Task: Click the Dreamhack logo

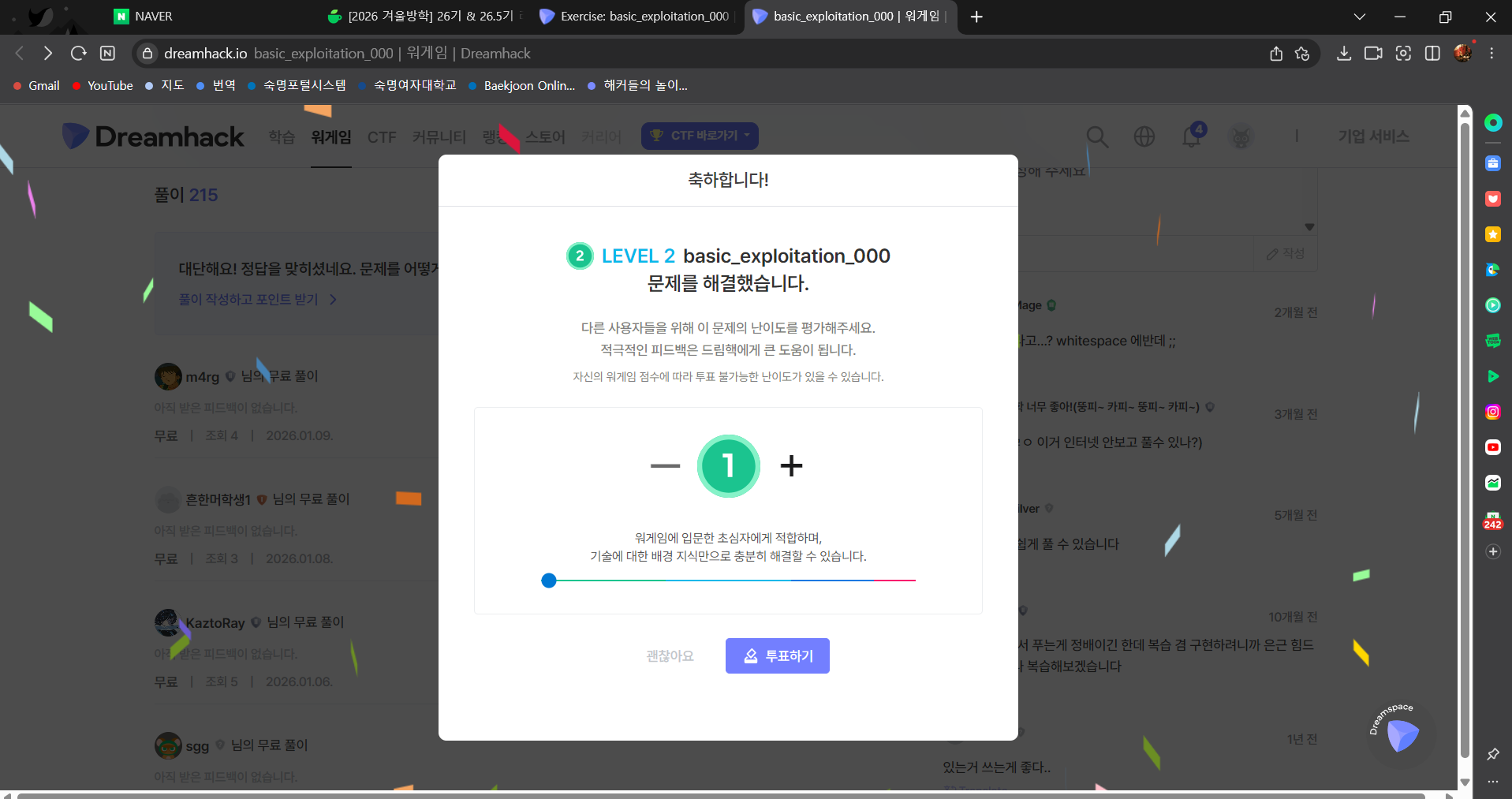Action: [153, 136]
